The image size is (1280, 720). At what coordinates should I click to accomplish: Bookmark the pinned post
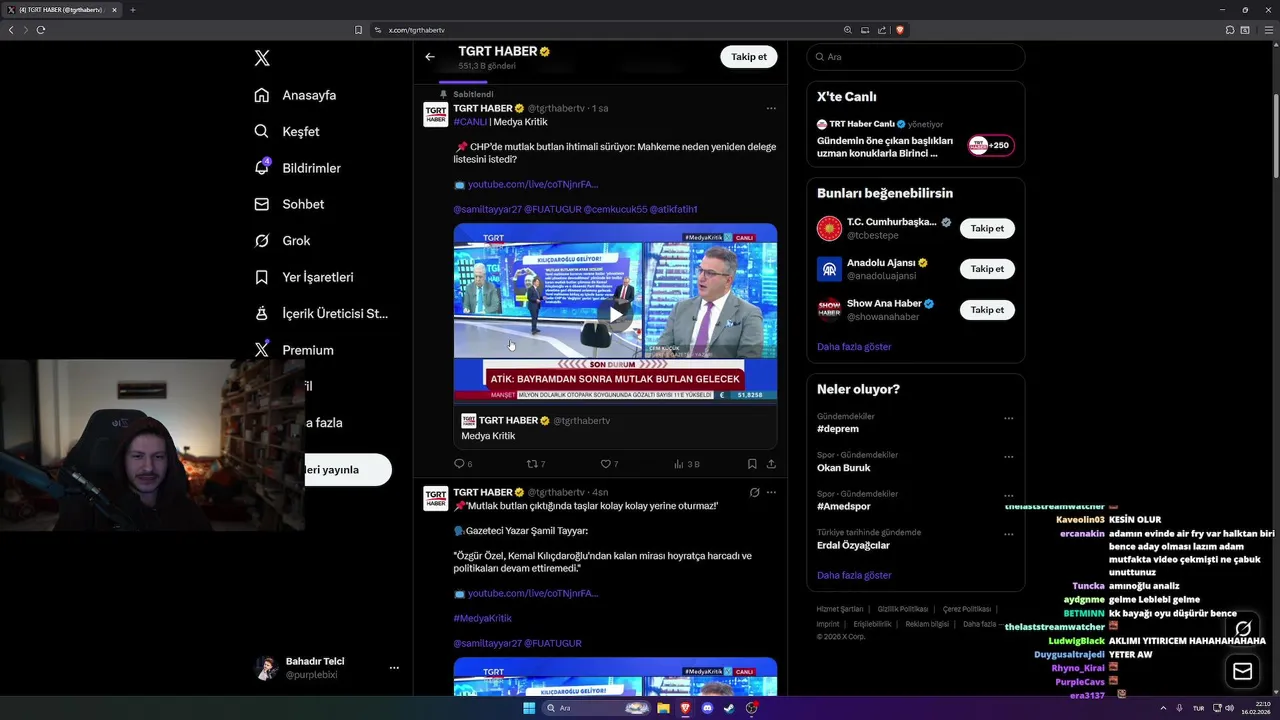(x=752, y=464)
